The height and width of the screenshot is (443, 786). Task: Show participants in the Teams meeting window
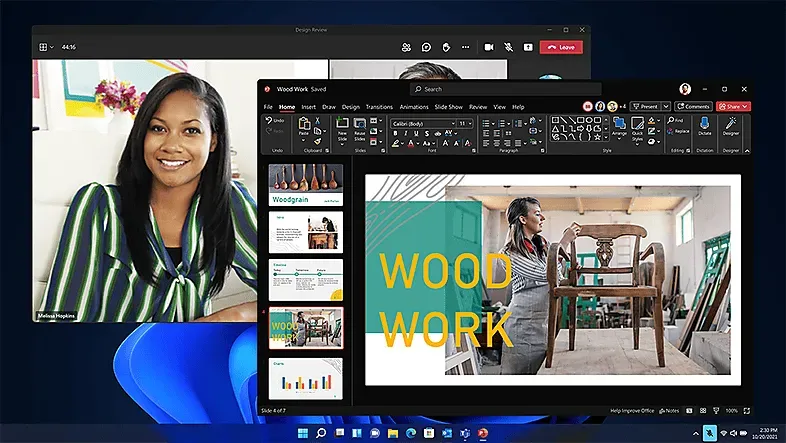(406, 47)
